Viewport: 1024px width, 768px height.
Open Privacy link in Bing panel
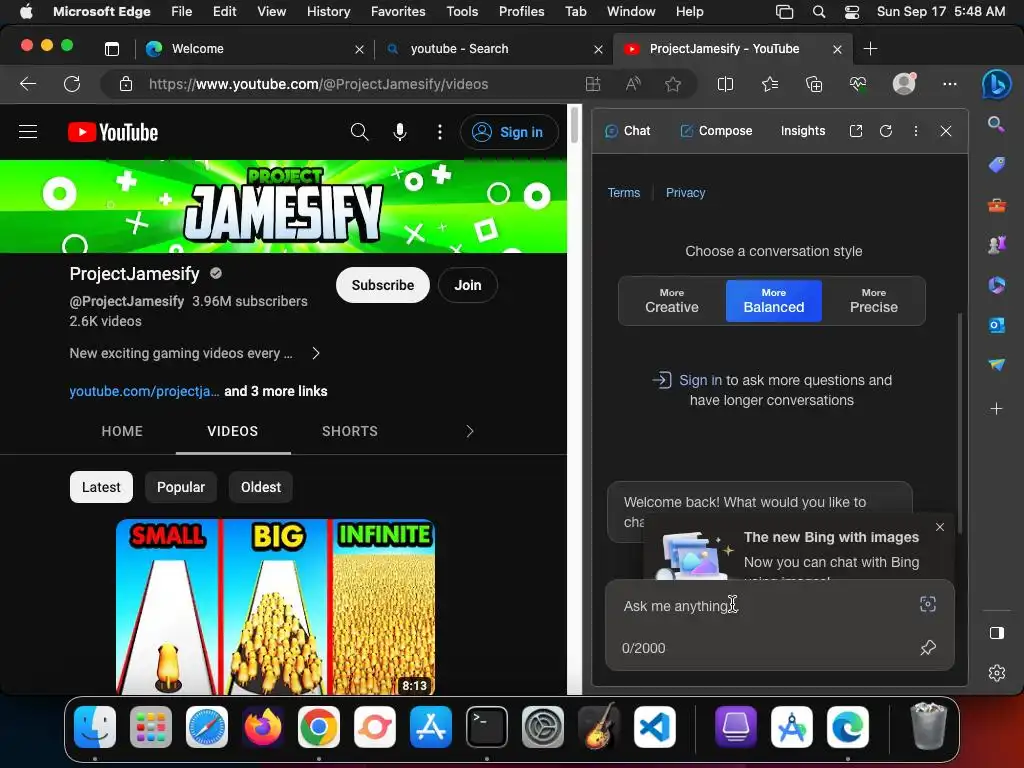(x=685, y=193)
